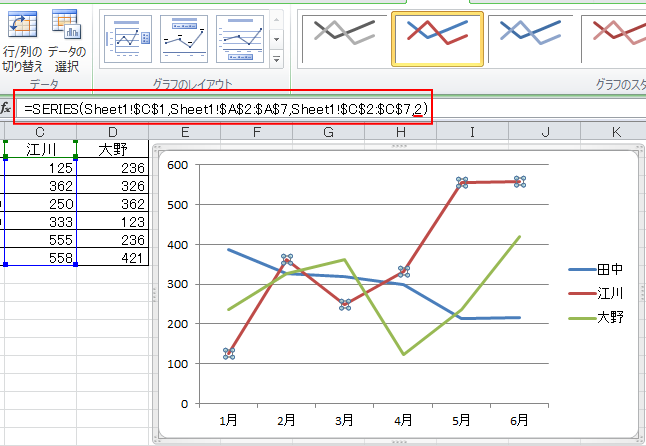This screenshot has width=646, height=446.
Task: Select column H header
Action: pos(400,132)
